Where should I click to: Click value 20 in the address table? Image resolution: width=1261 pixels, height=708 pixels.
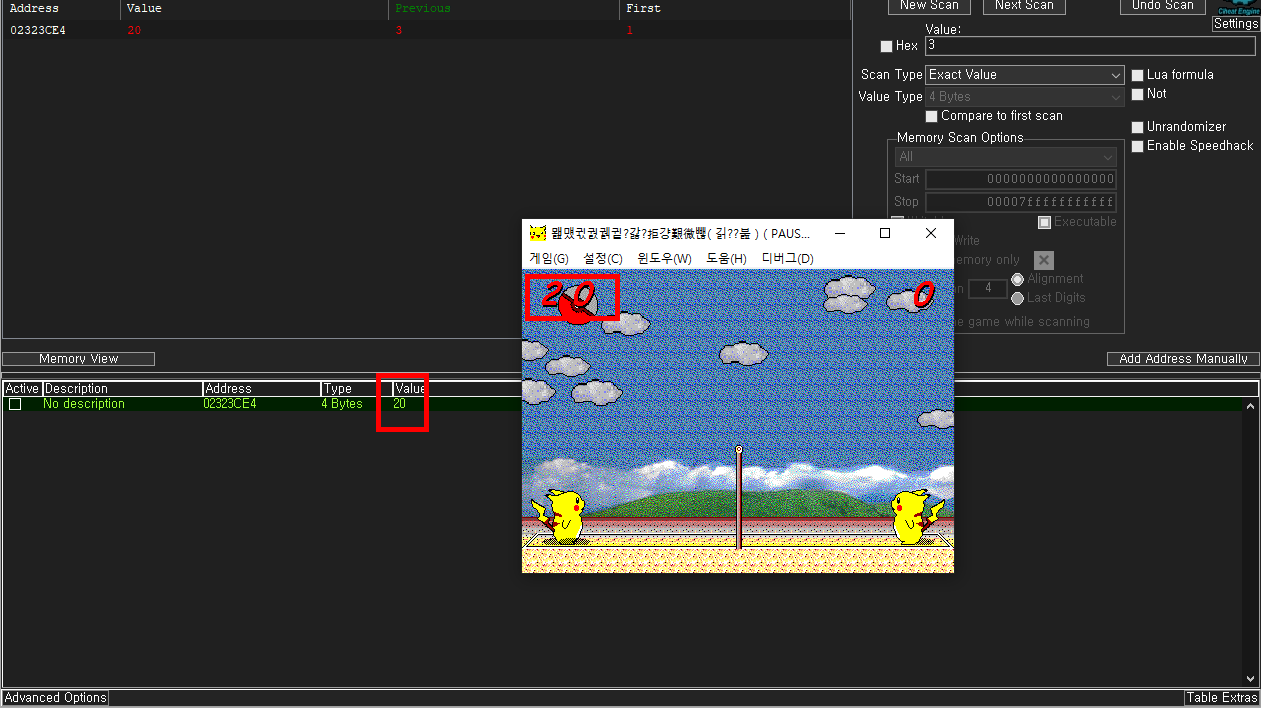point(399,404)
